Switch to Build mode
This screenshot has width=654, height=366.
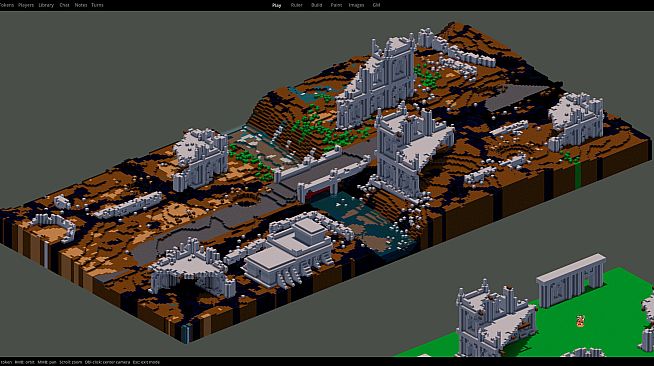coord(317,5)
